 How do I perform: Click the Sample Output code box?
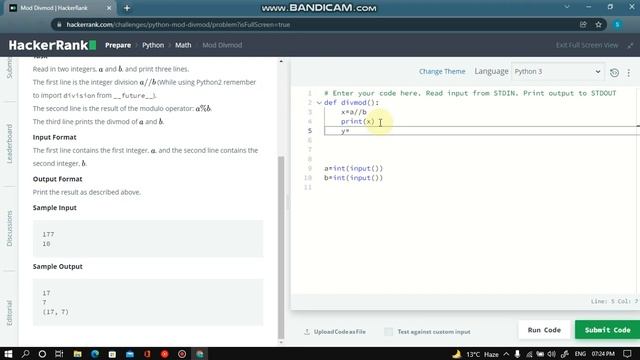pos(148,302)
